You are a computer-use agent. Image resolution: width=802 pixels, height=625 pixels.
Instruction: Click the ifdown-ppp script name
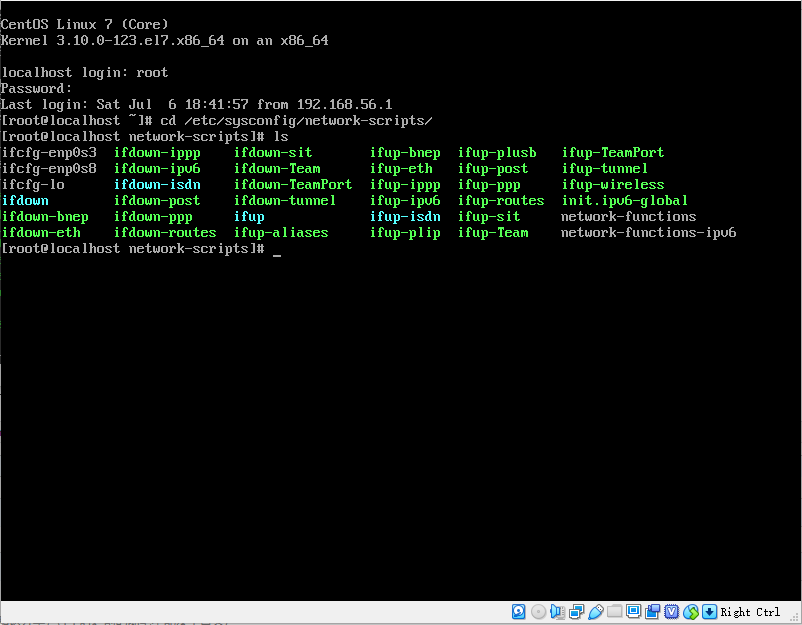pyautogui.click(x=153, y=217)
